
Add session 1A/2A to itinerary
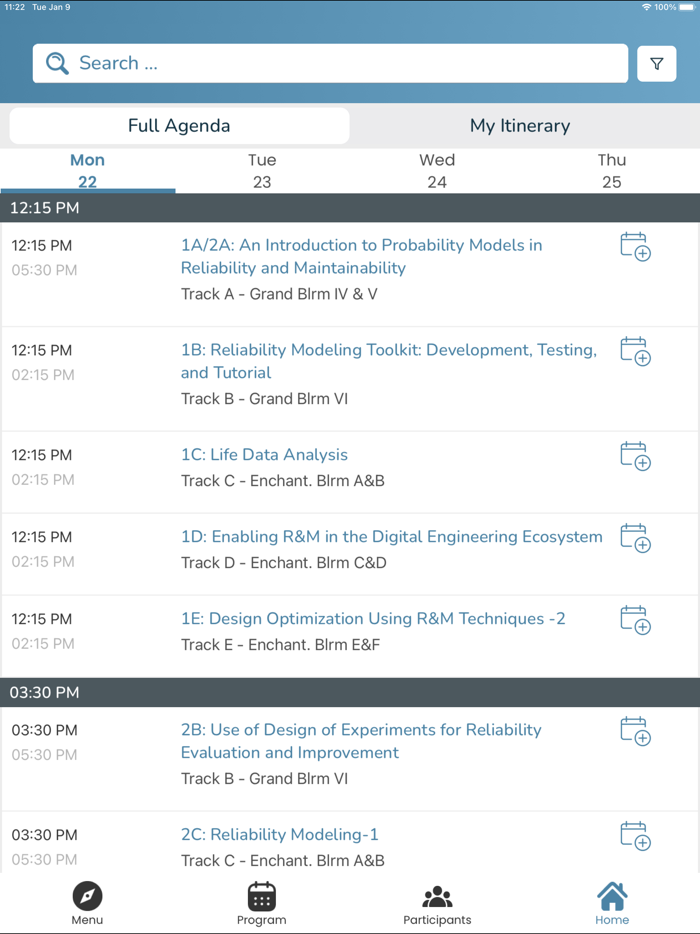point(635,246)
